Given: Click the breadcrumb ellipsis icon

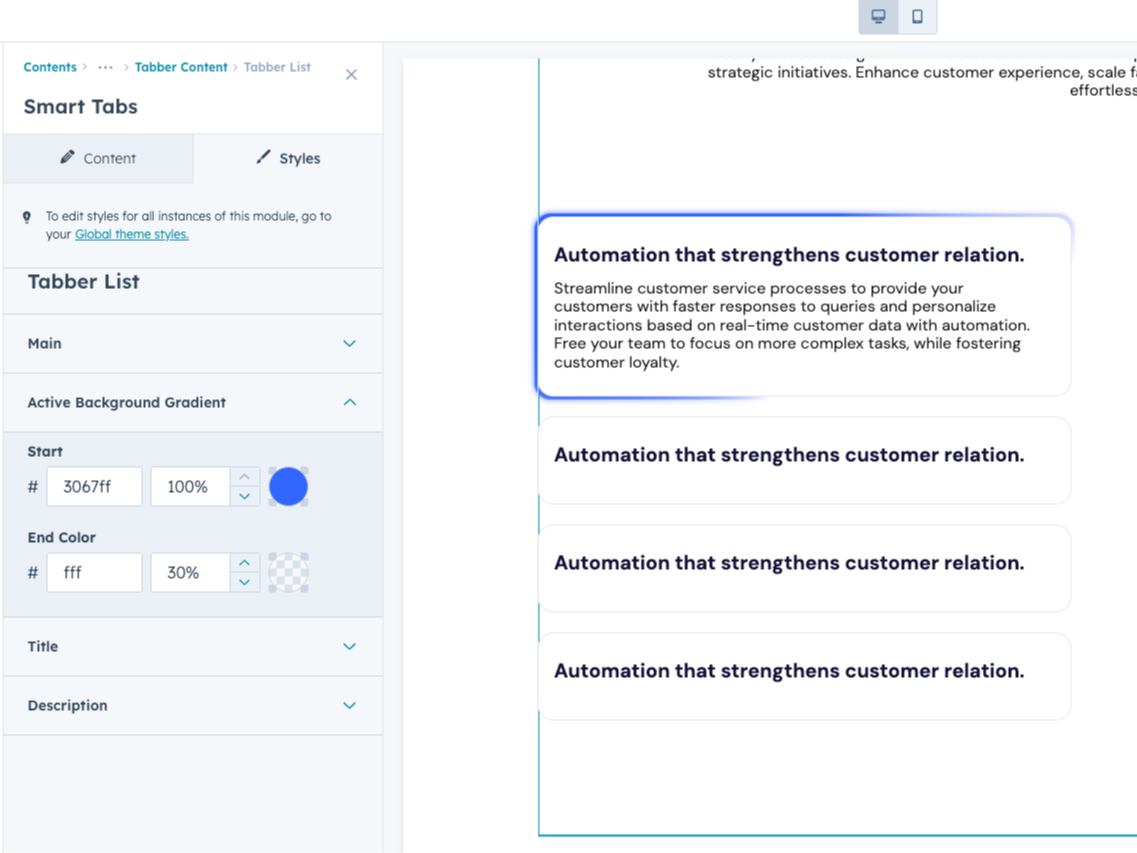Looking at the screenshot, I should click(105, 67).
